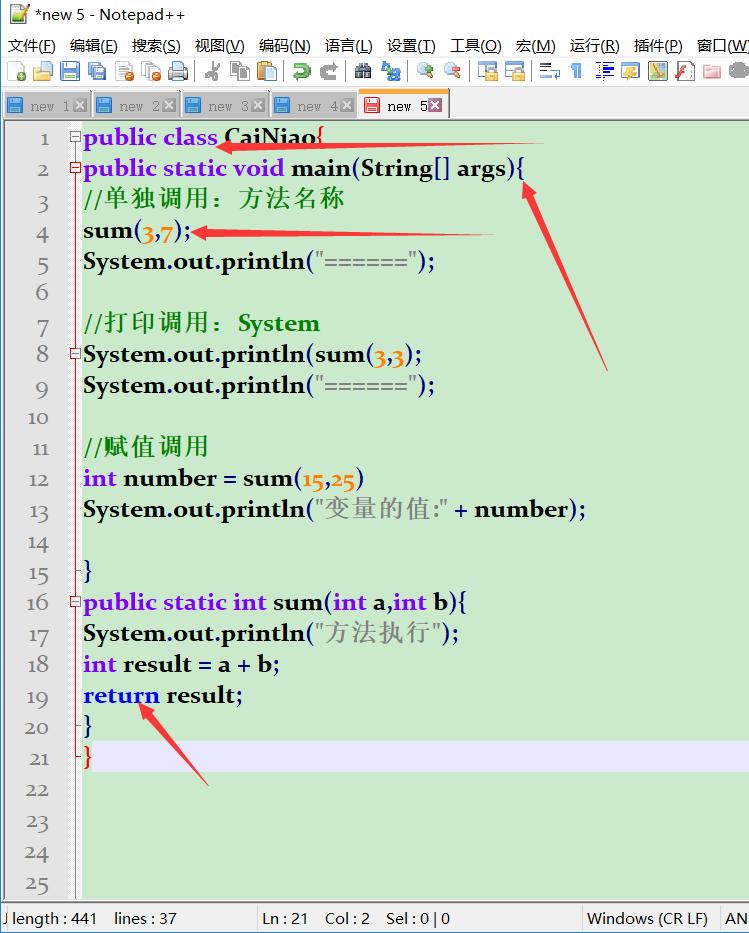Save the current file
Screen dimensions: 749x933
click(x=70, y=71)
